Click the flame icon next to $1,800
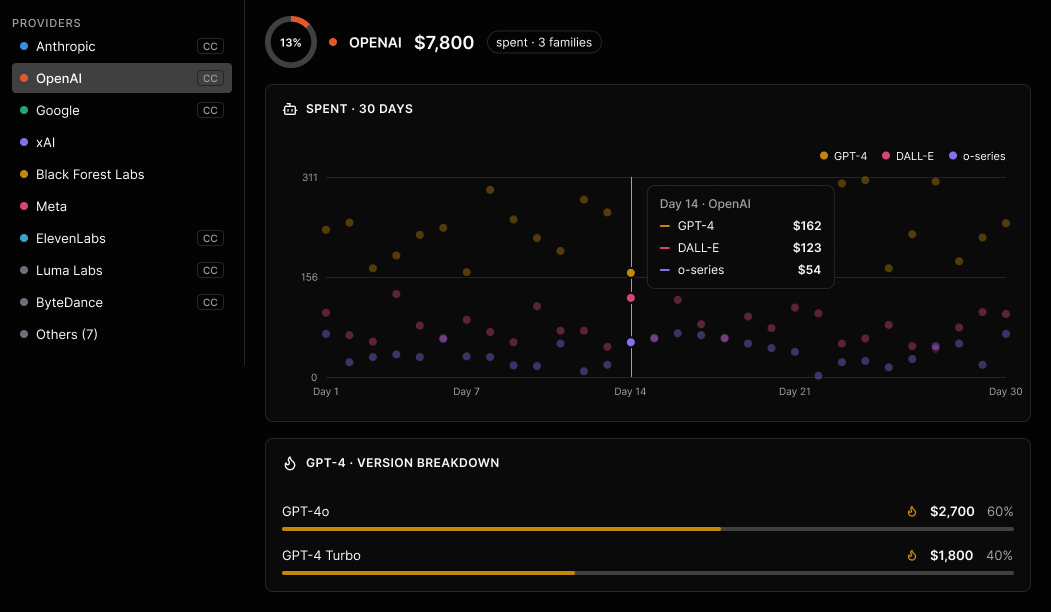Image resolution: width=1051 pixels, height=612 pixels. pyautogui.click(x=912, y=556)
